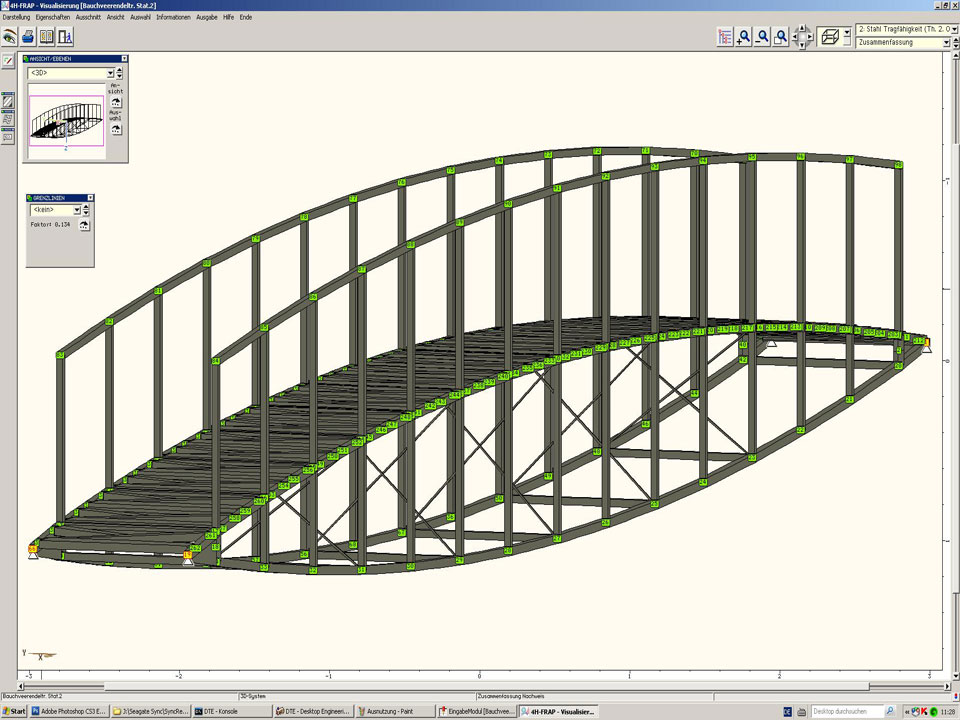
Task: Open the Zusammenfassung dropdown
Action: tap(945, 43)
